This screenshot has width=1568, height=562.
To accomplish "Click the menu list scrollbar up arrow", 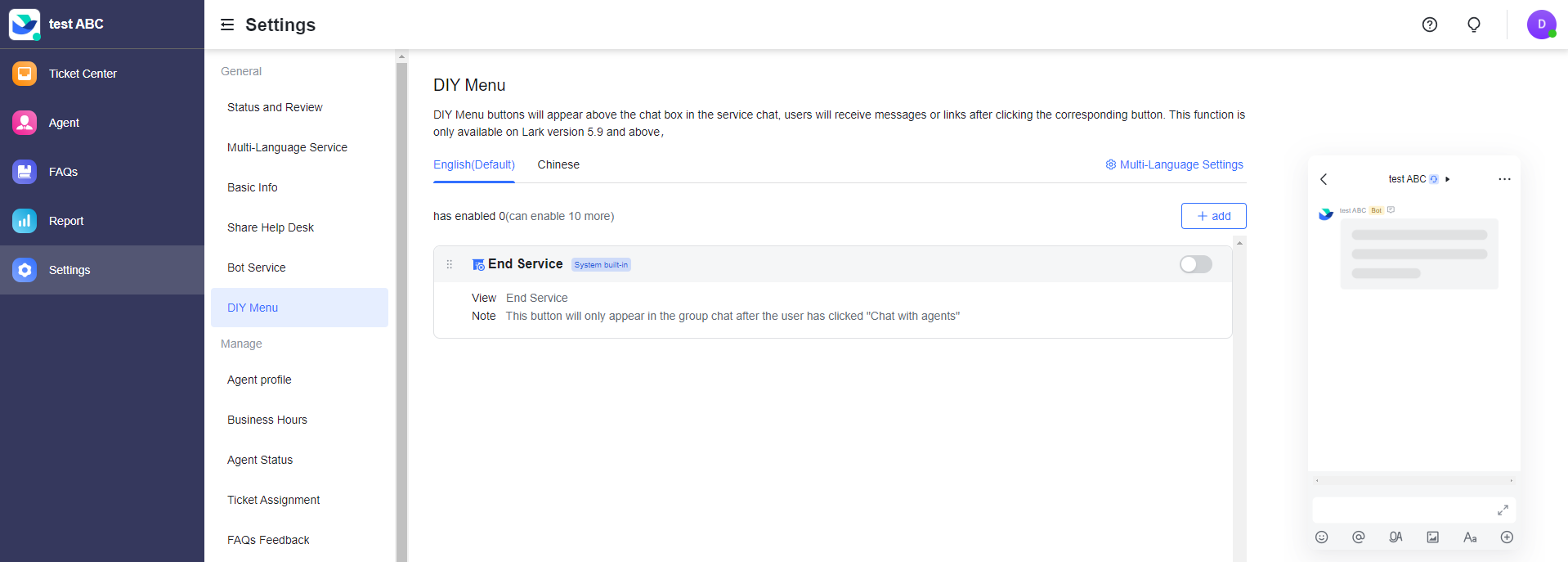I will 1239,243.
